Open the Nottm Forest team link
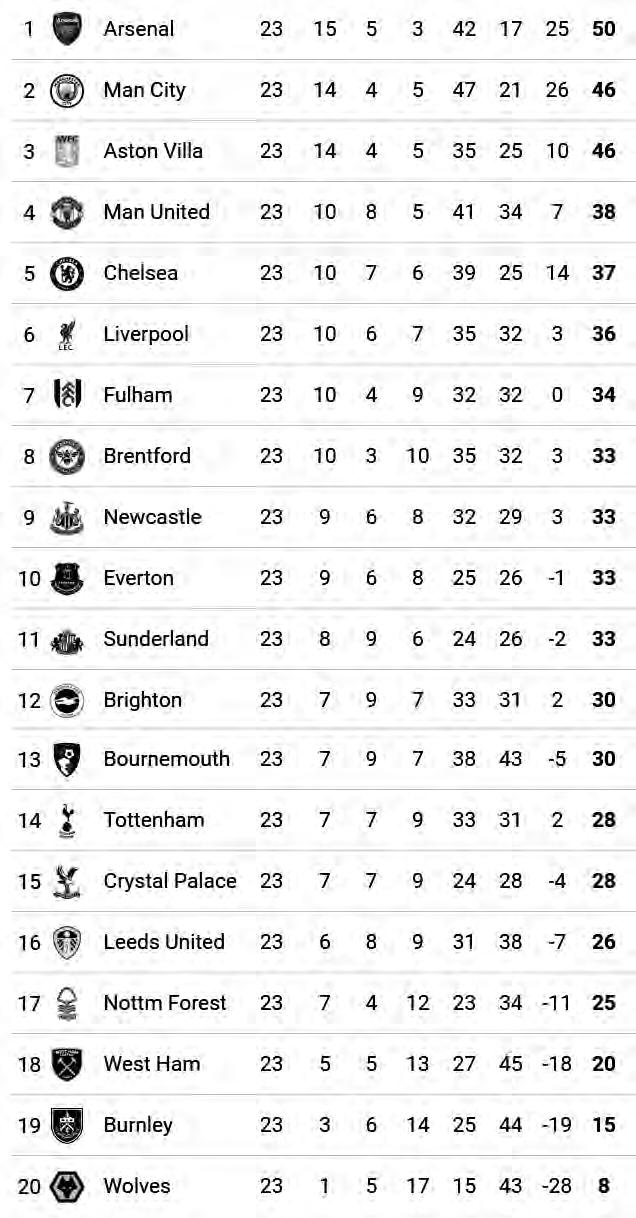636x1218 pixels. coord(165,1002)
